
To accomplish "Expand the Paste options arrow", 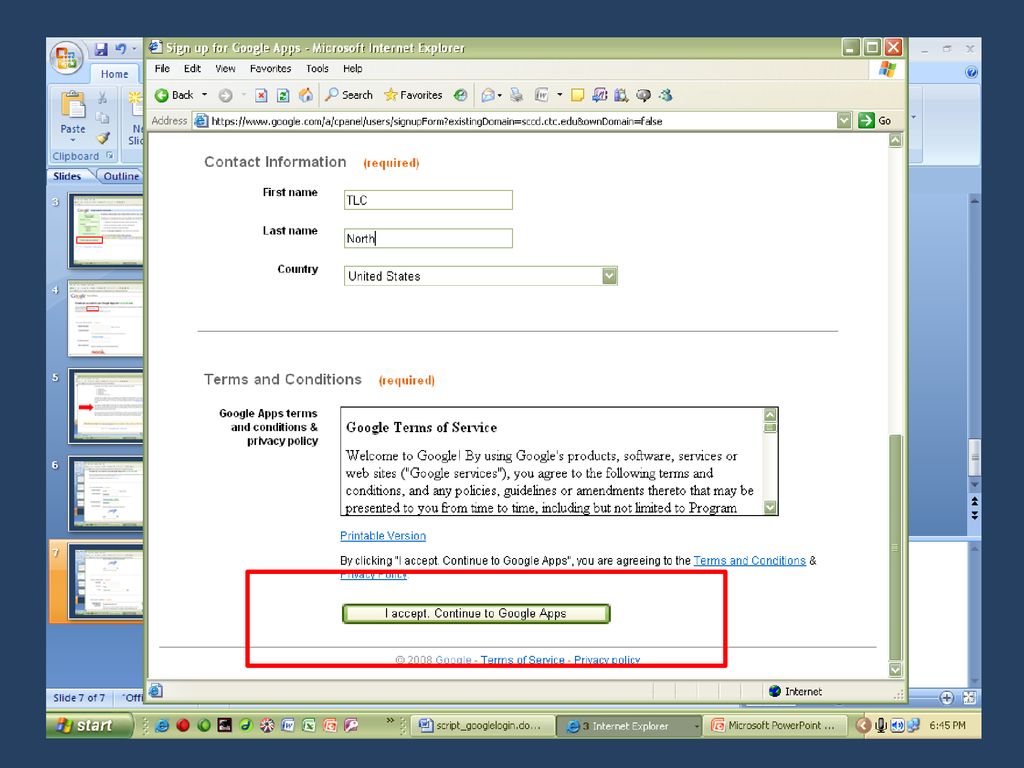I will [72, 140].
